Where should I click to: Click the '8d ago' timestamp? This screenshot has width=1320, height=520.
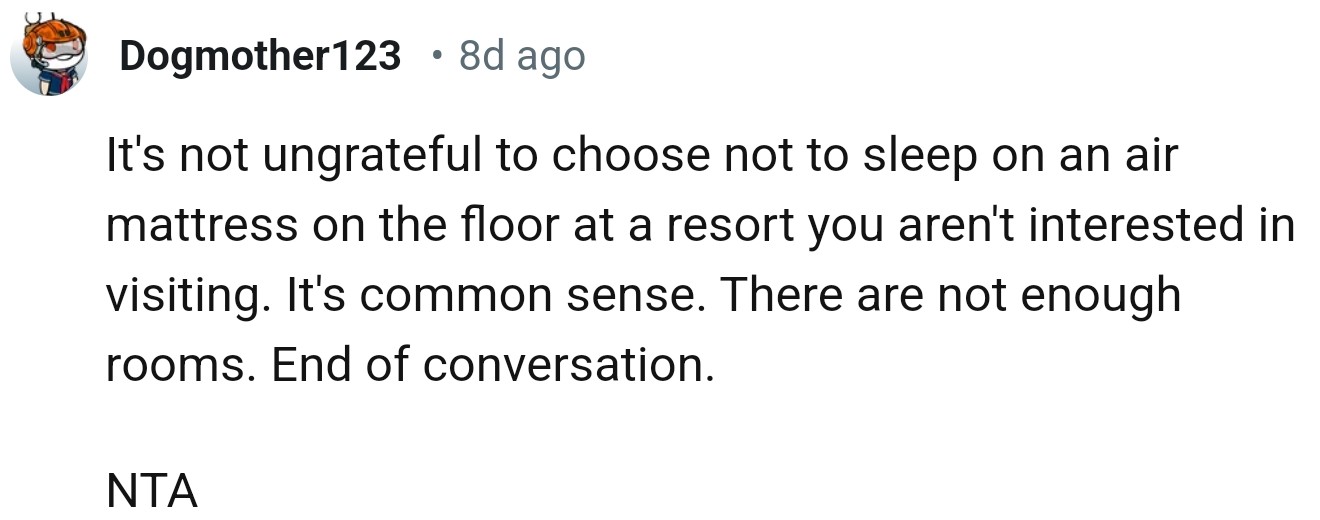point(522,56)
